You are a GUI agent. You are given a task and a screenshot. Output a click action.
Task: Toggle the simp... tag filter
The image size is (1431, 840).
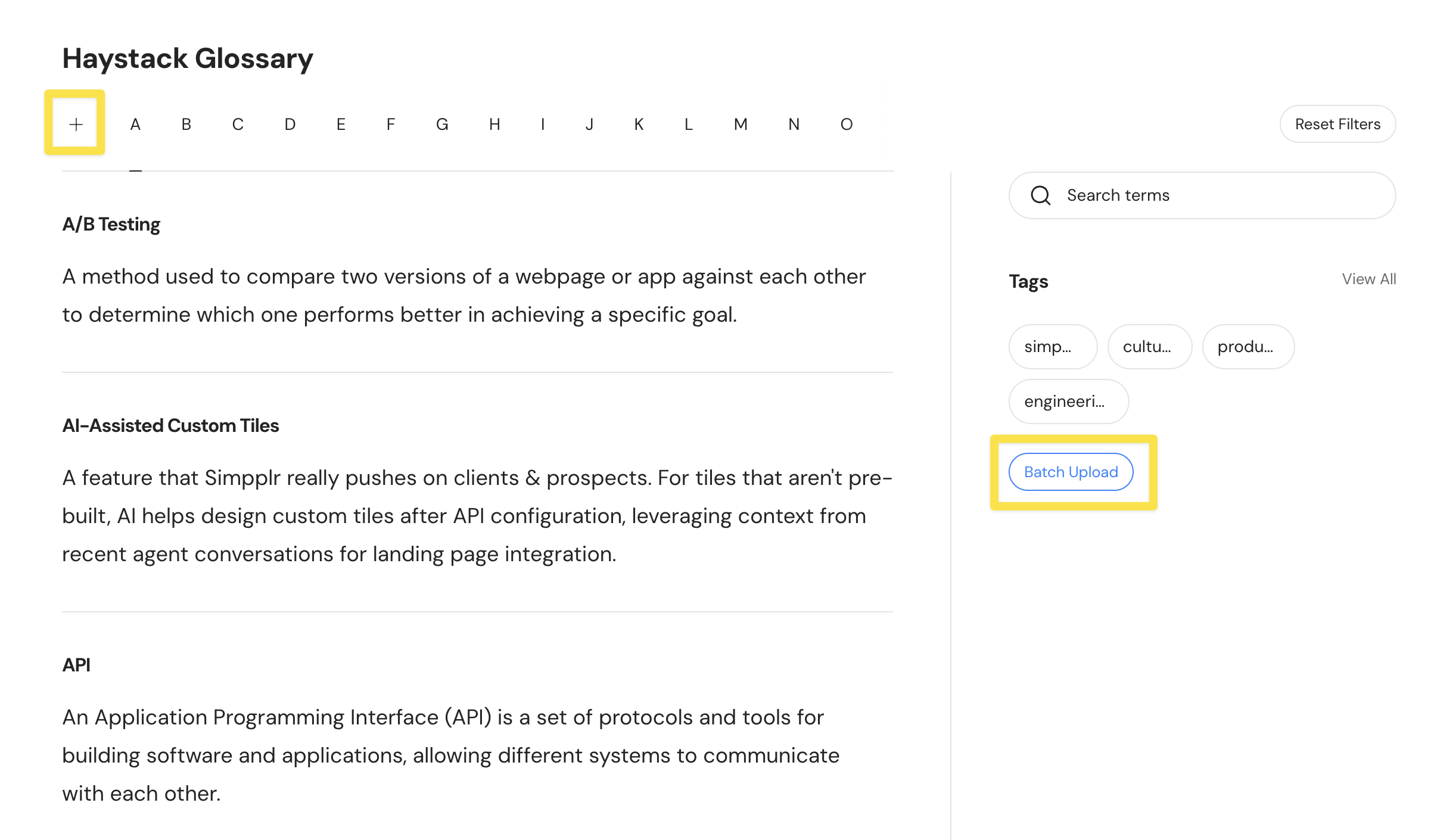[1053, 347]
